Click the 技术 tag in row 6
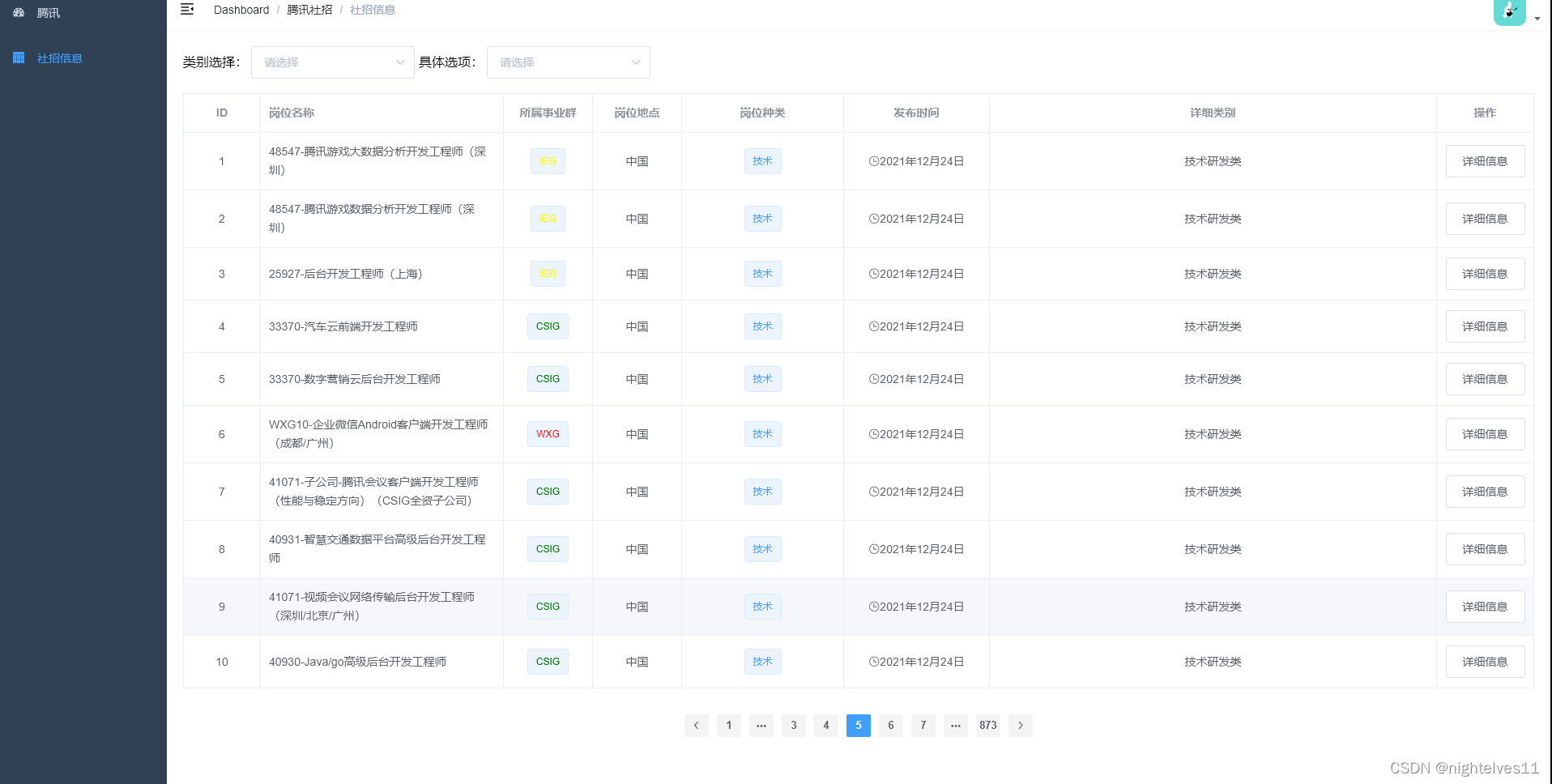Screen dimensions: 1552x784 tap(762, 434)
